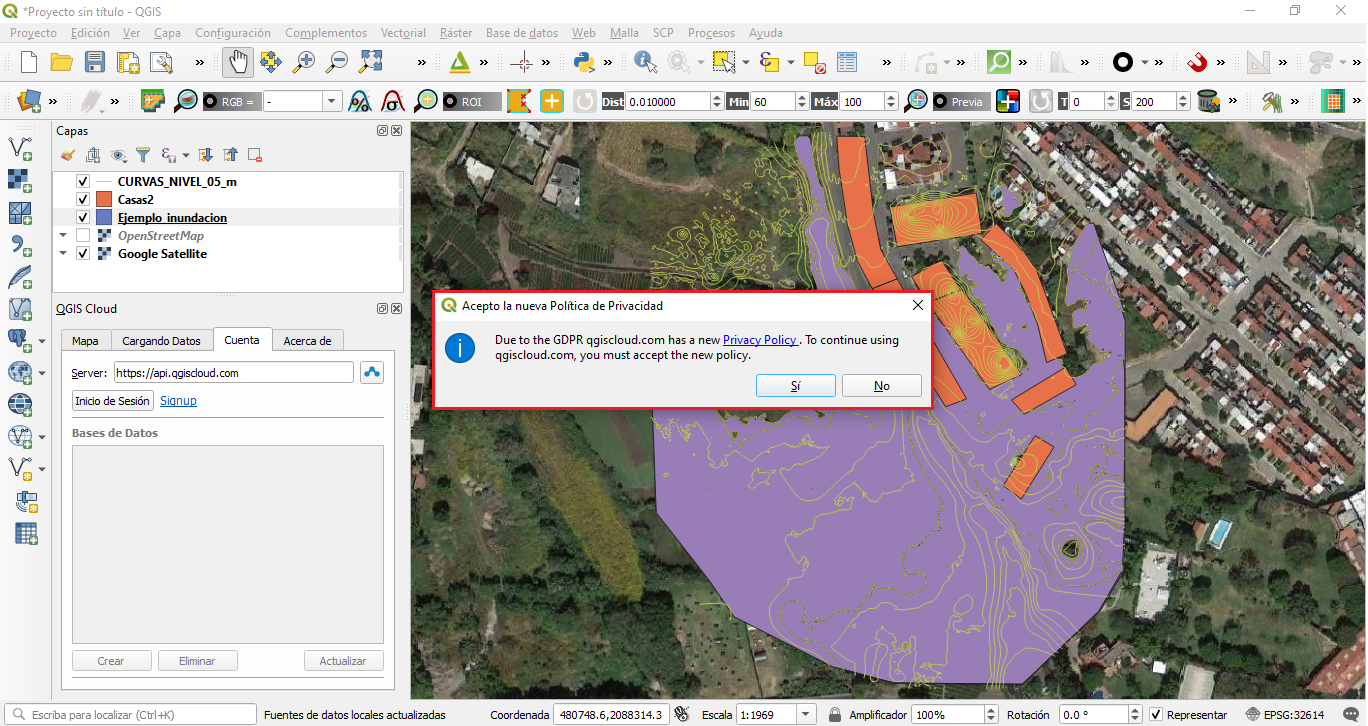The width and height of the screenshot is (1368, 726).
Task: Toggle the Representar render checkbox
Action: 1156,715
